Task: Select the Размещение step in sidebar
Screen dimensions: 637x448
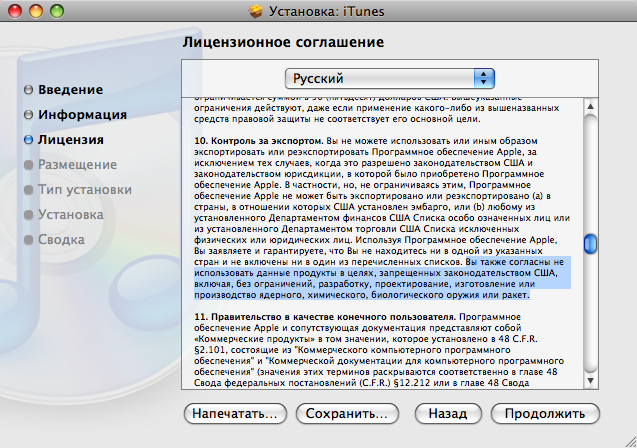Action: point(77,164)
